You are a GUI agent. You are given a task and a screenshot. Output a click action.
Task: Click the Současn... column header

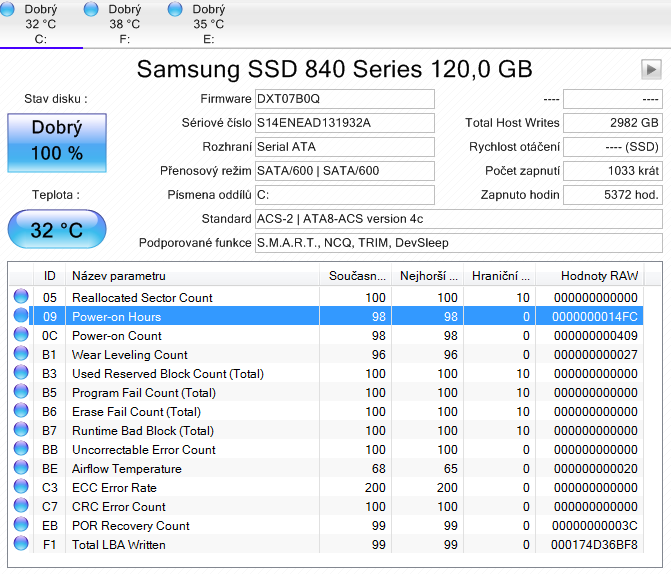pos(355,276)
